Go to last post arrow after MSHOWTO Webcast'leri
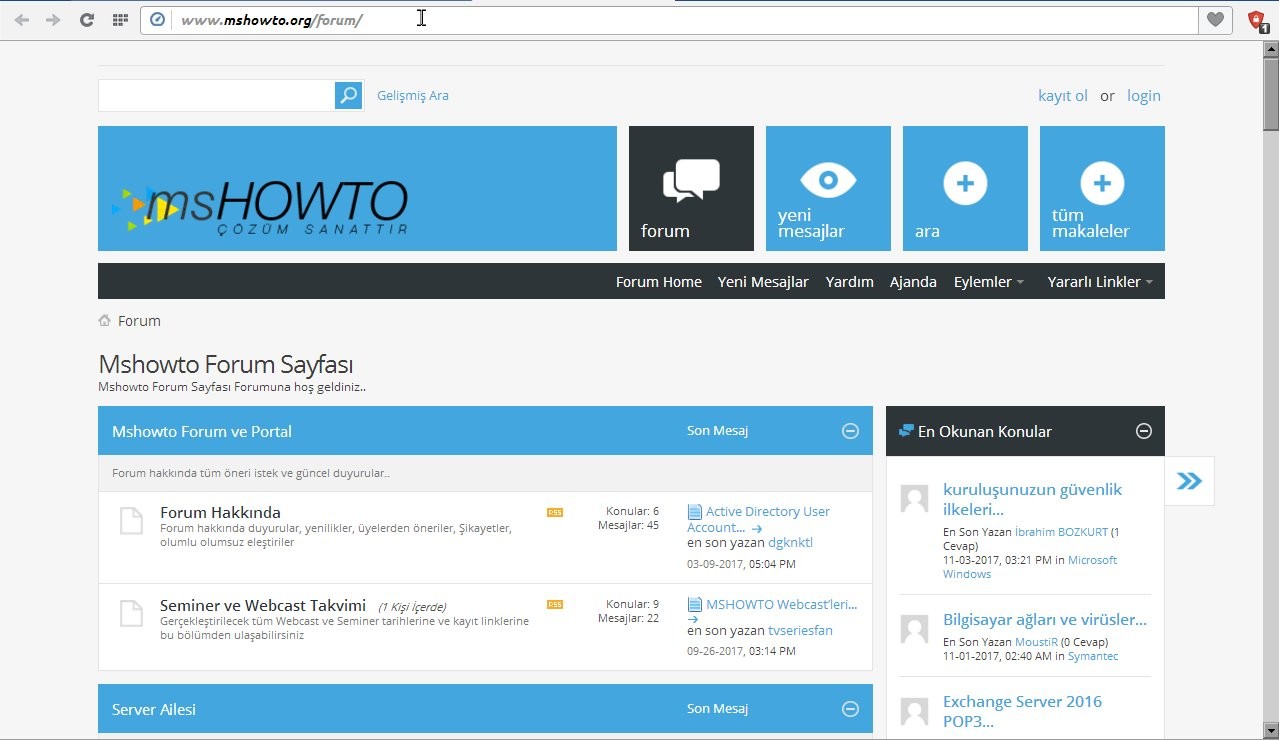This screenshot has height=740, width=1279. click(x=693, y=620)
